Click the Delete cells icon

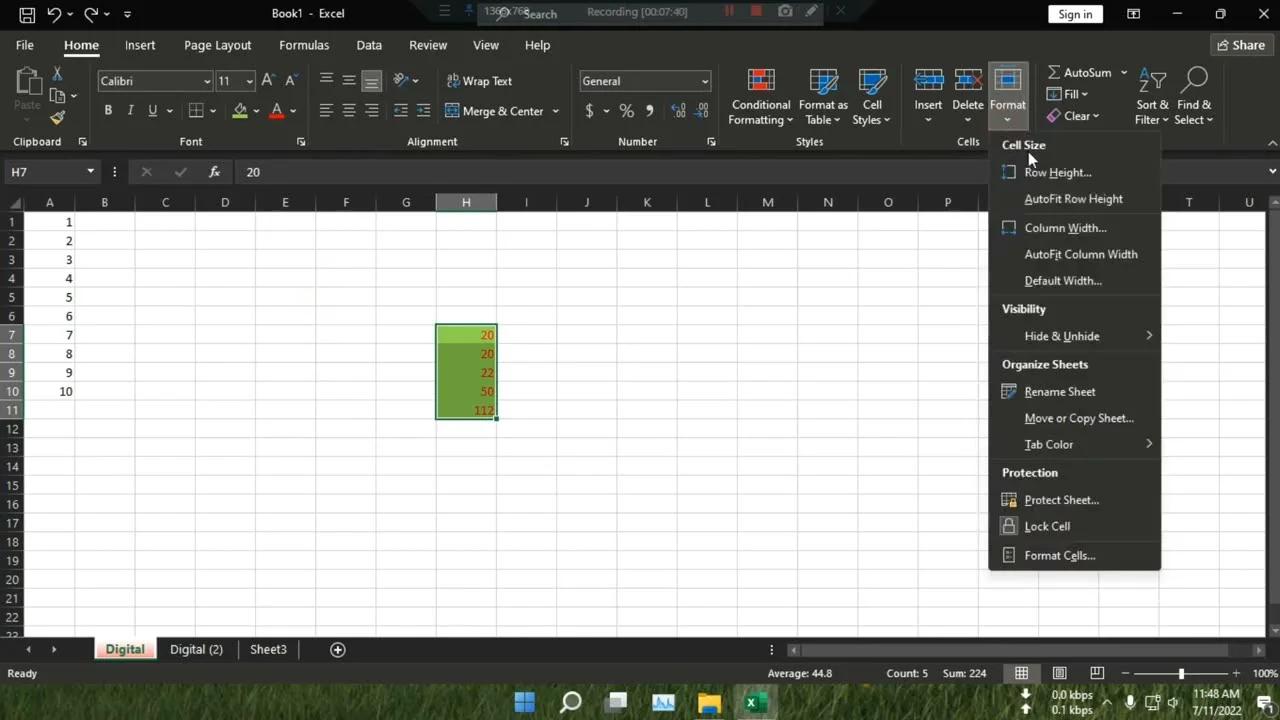click(968, 80)
